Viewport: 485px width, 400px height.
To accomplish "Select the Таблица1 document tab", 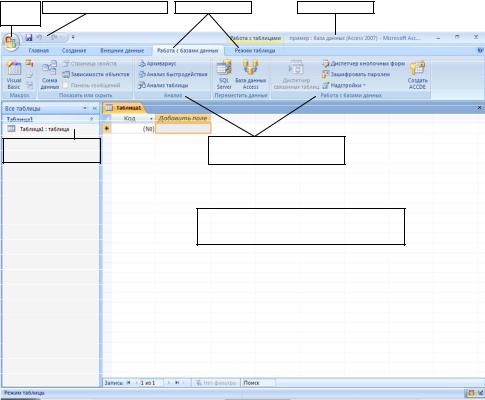I will pos(124,108).
